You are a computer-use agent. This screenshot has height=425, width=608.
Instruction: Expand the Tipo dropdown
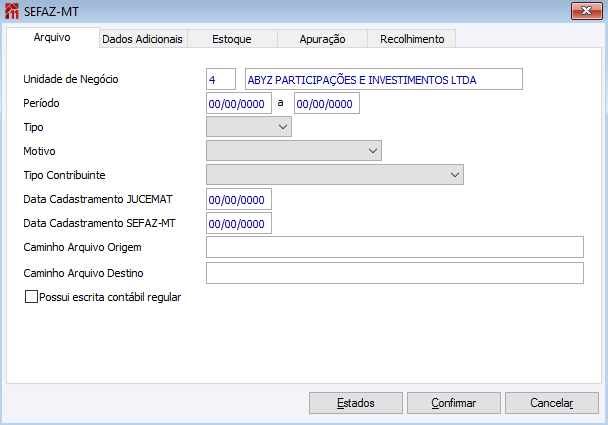[x=249, y=127]
